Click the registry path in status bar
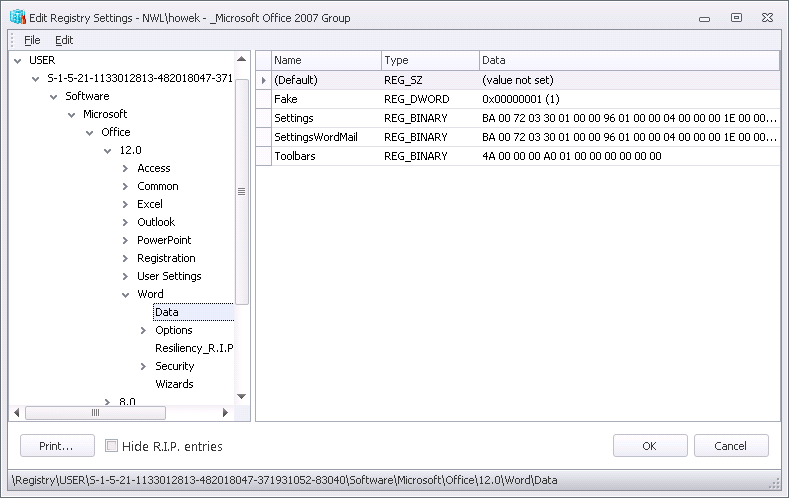Image resolution: width=789 pixels, height=498 pixels. (285, 480)
